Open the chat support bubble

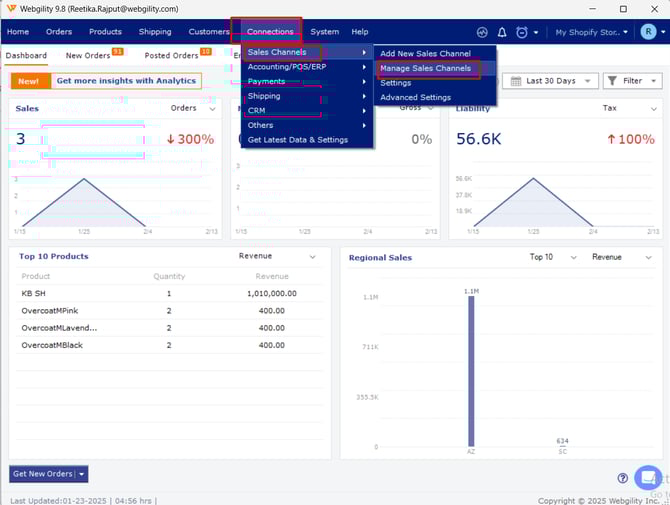(x=648, y=477)
